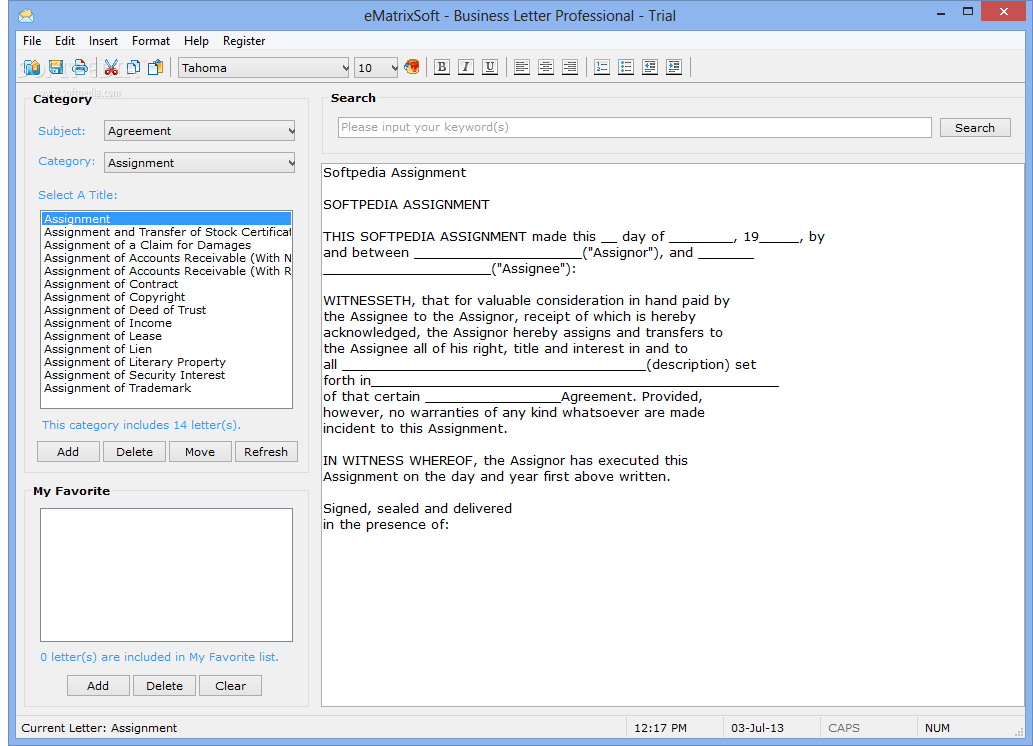This screenshot has height=746, width=1033.
Task: Click the 12:17 PM time in status bar
Action: click(660, 728)
